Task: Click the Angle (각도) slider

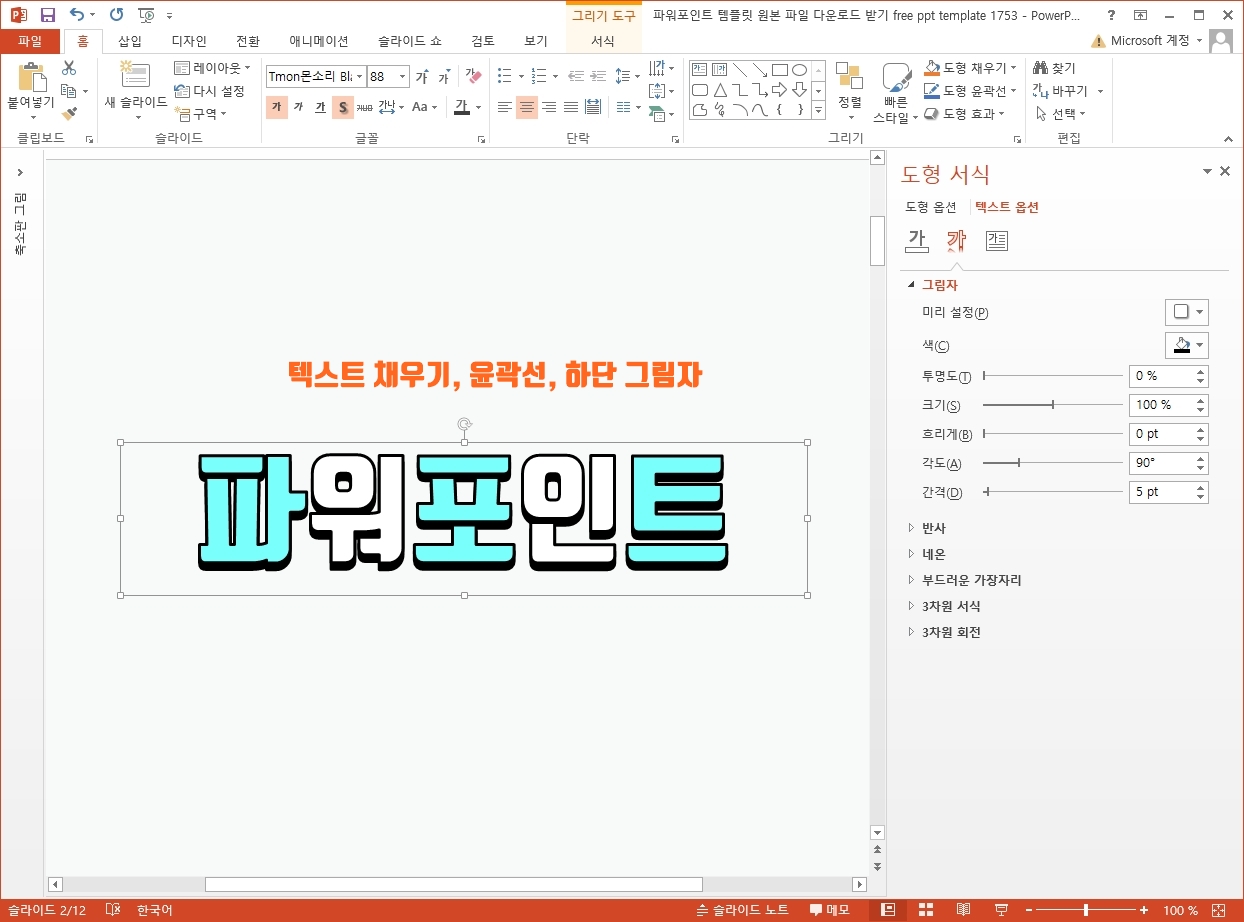Action: (x=1053, y=463)
